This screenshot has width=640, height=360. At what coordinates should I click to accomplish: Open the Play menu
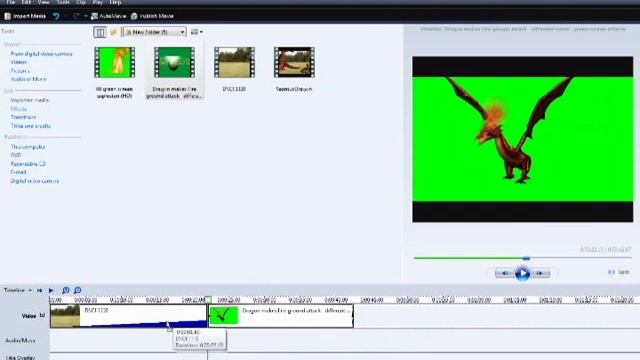pos(98,2)
